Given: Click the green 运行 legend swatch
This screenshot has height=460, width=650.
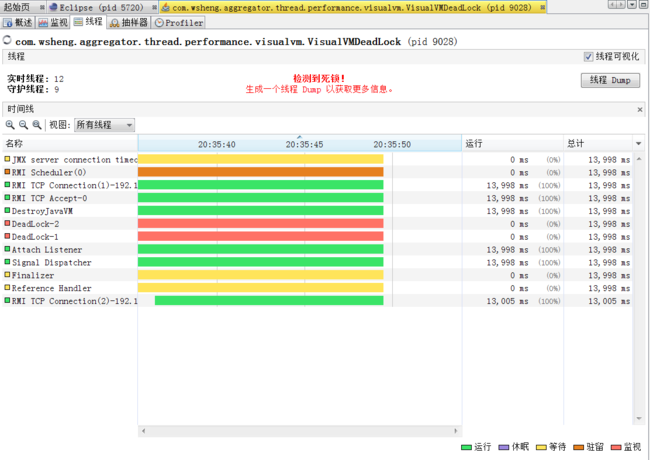Looking at the screenshot, I should (466, 447).
